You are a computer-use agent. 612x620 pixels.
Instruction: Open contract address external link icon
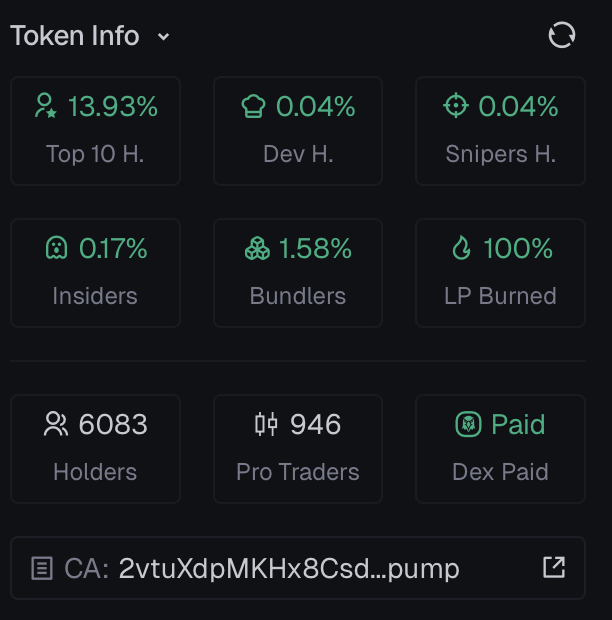[x=553, y=568]
